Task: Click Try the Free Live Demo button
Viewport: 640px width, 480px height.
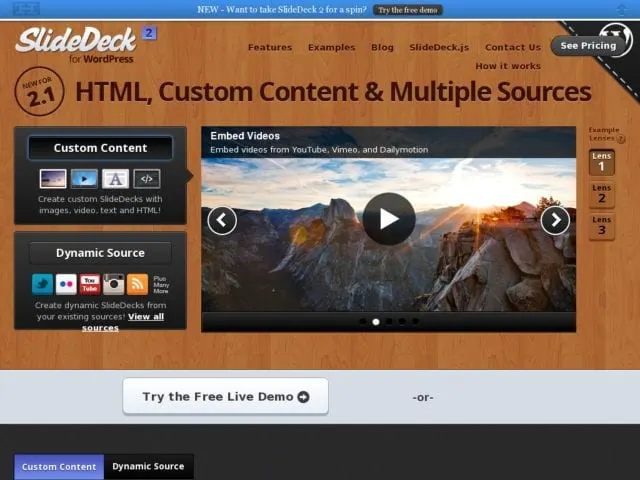Action: click(225, 396)
